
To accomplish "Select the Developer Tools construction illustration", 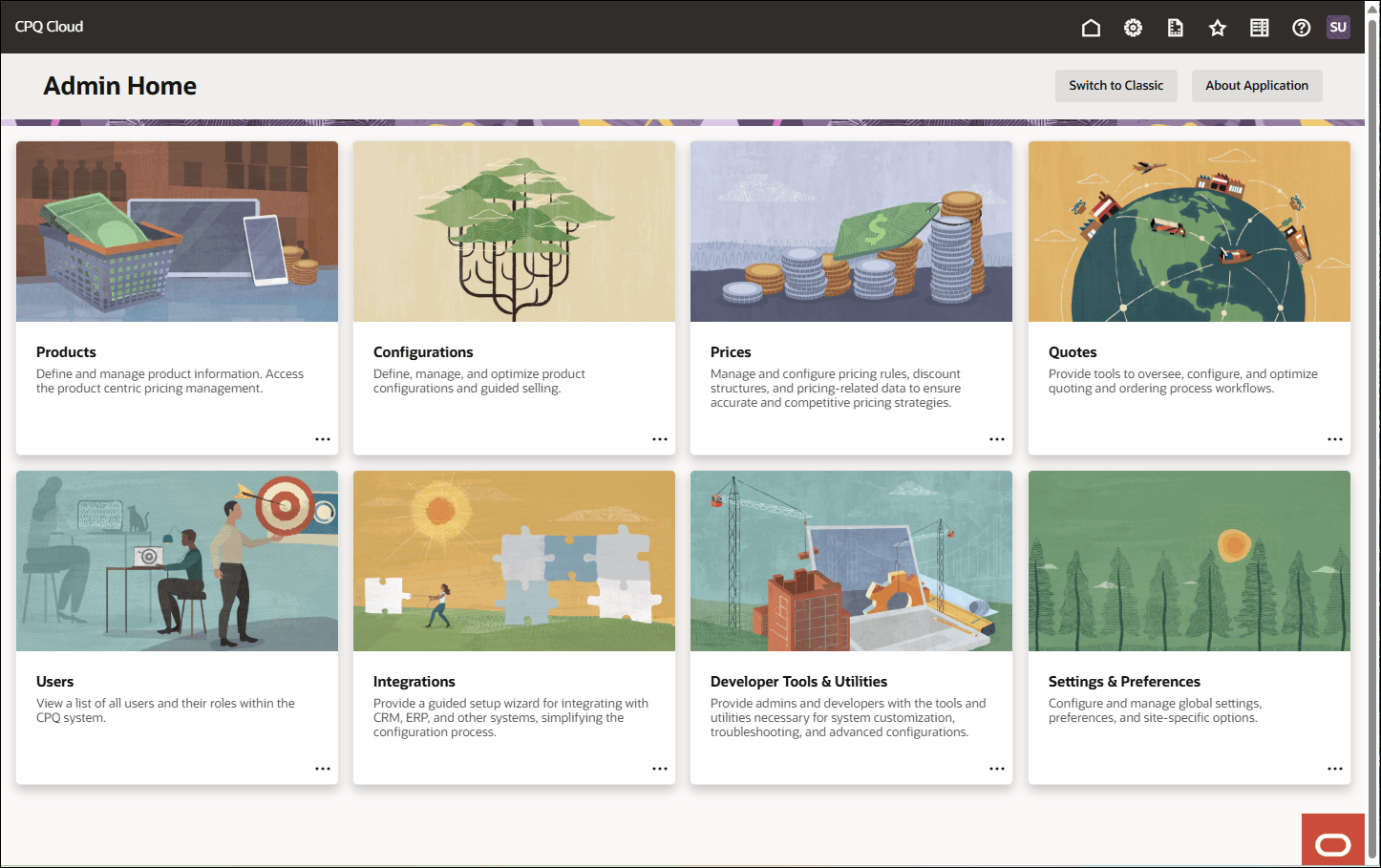I will [x=851, y=561].
